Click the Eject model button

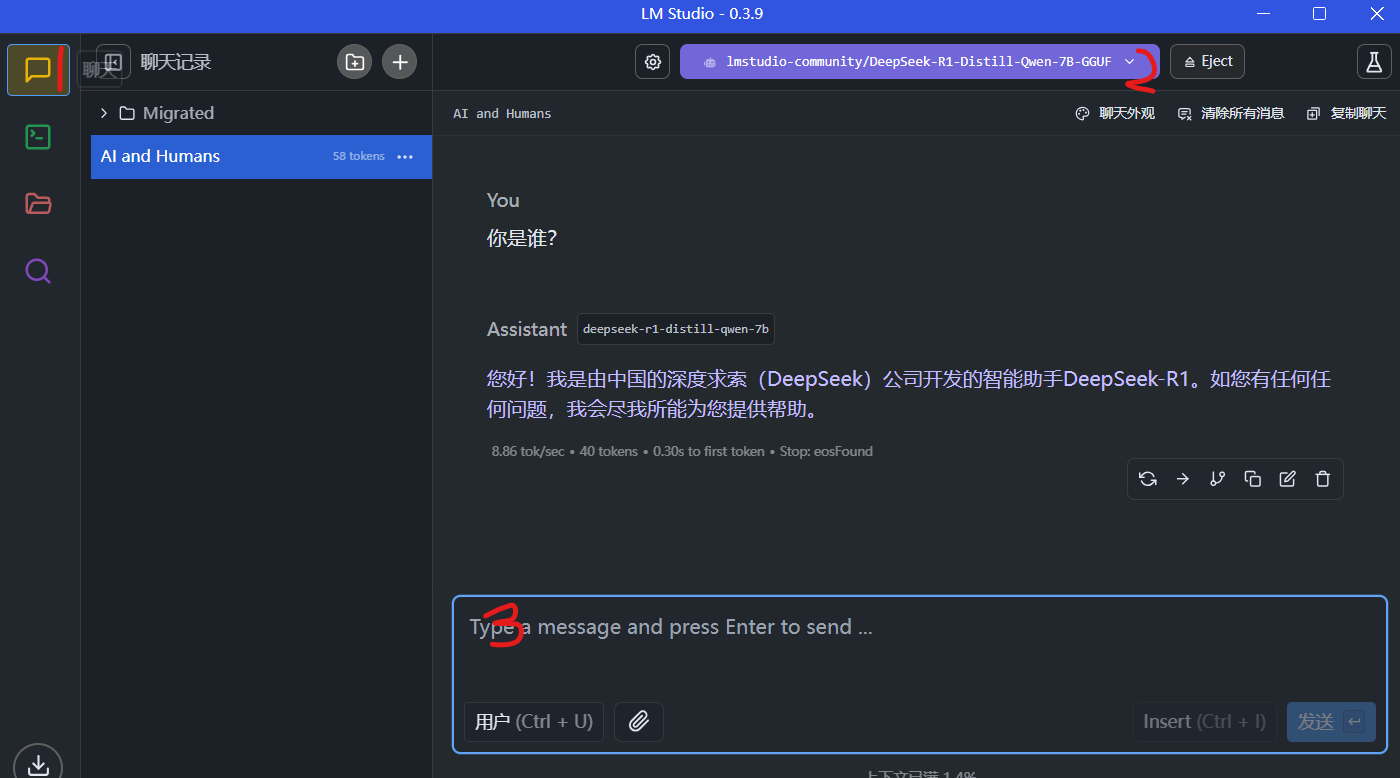[x=1207, y=62]
